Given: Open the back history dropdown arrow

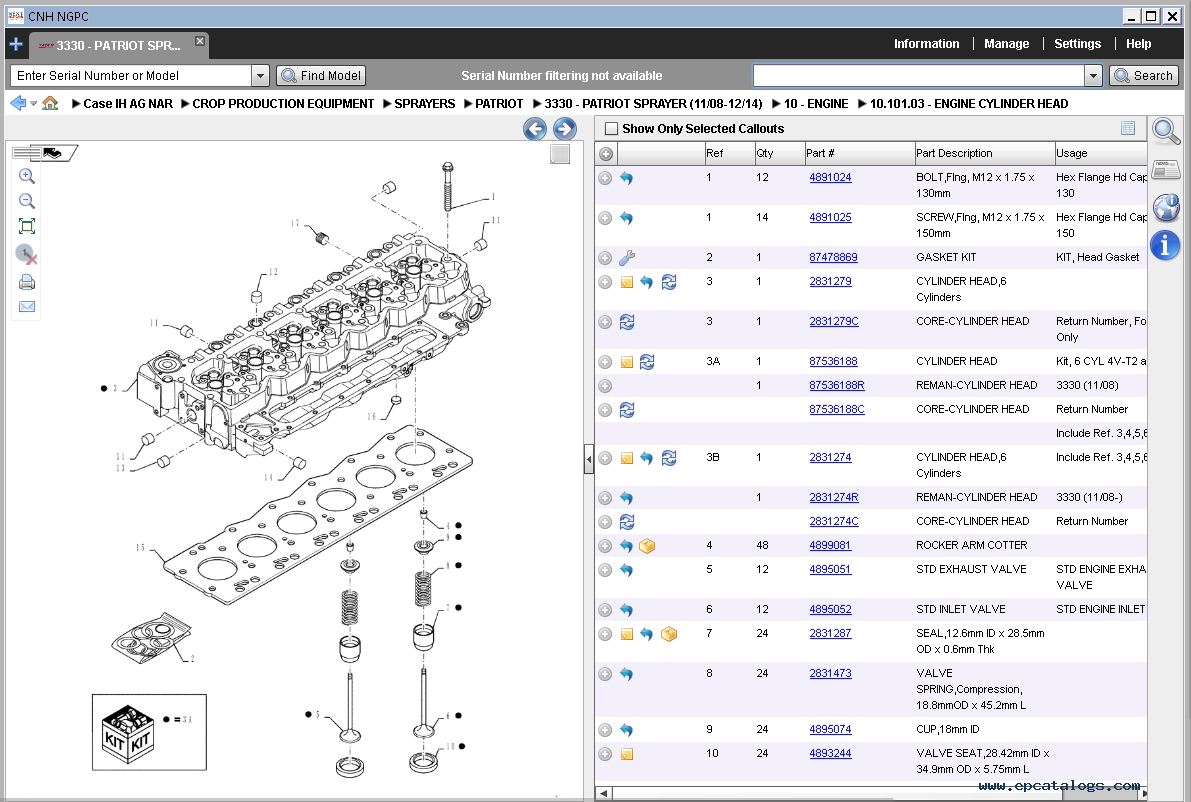Looking at the screenshot, I should (33, 104).
